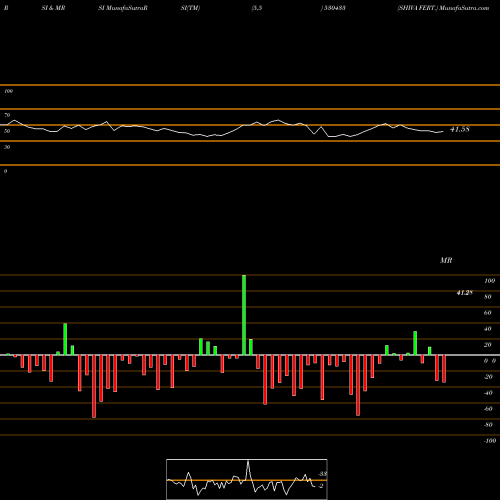Click the stock code 539483

[334, 8]
